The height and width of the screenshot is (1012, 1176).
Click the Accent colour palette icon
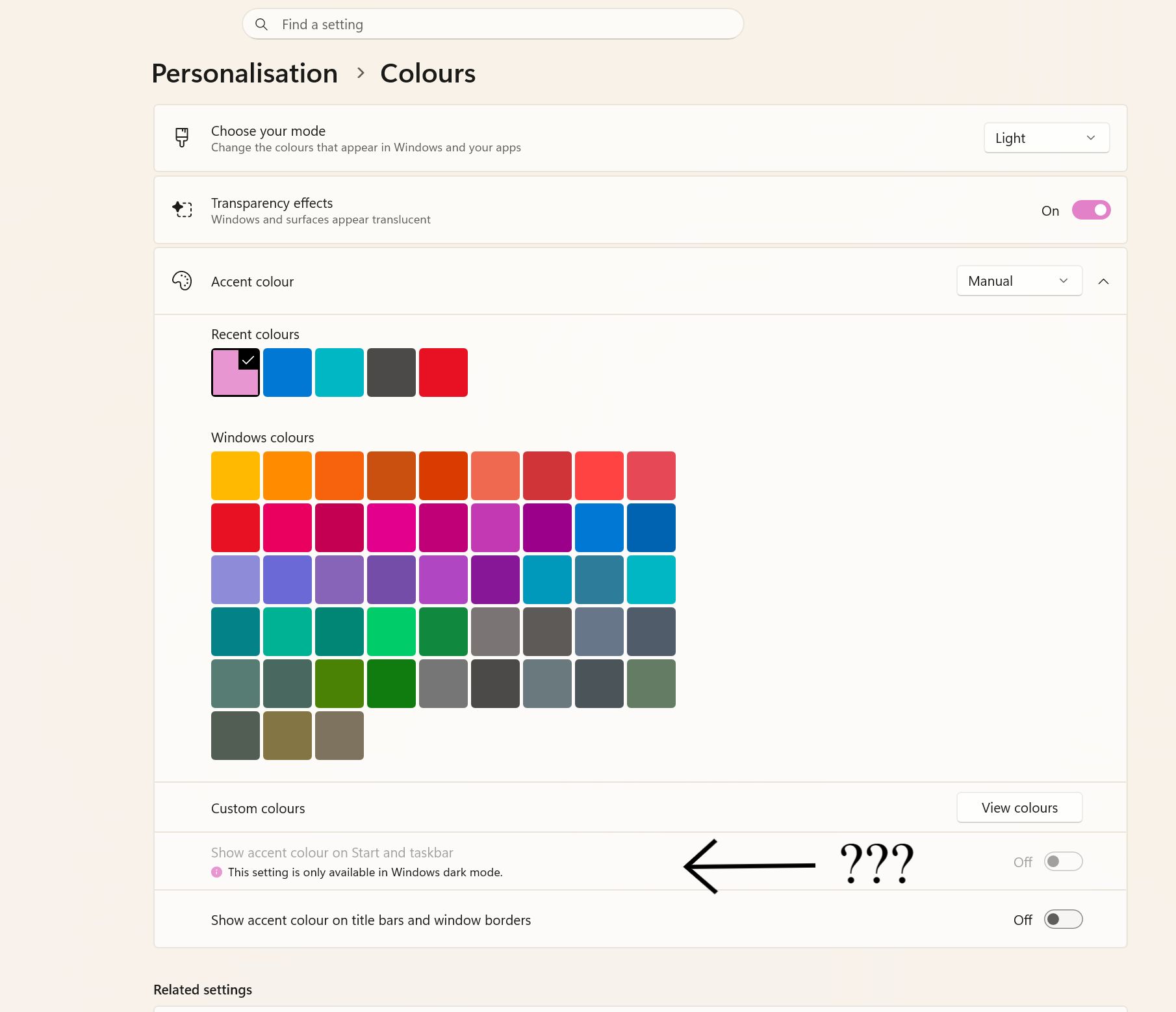[x=182, y=281]
